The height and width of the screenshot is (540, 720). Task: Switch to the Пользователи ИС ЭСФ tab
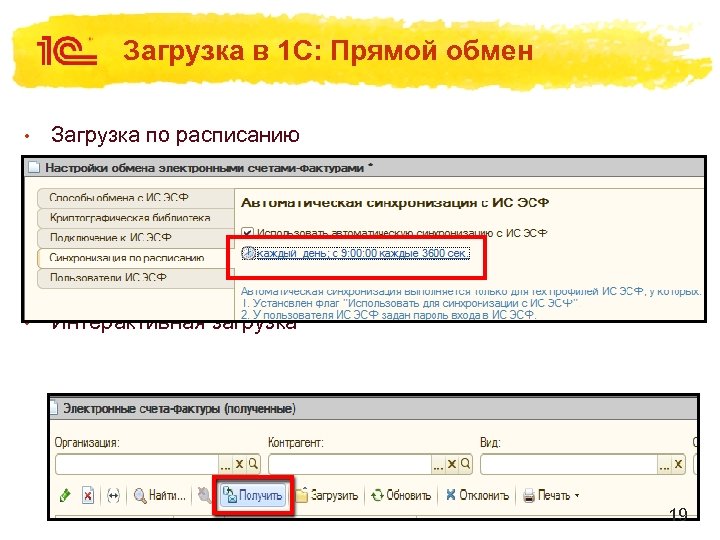click(136, 278)
